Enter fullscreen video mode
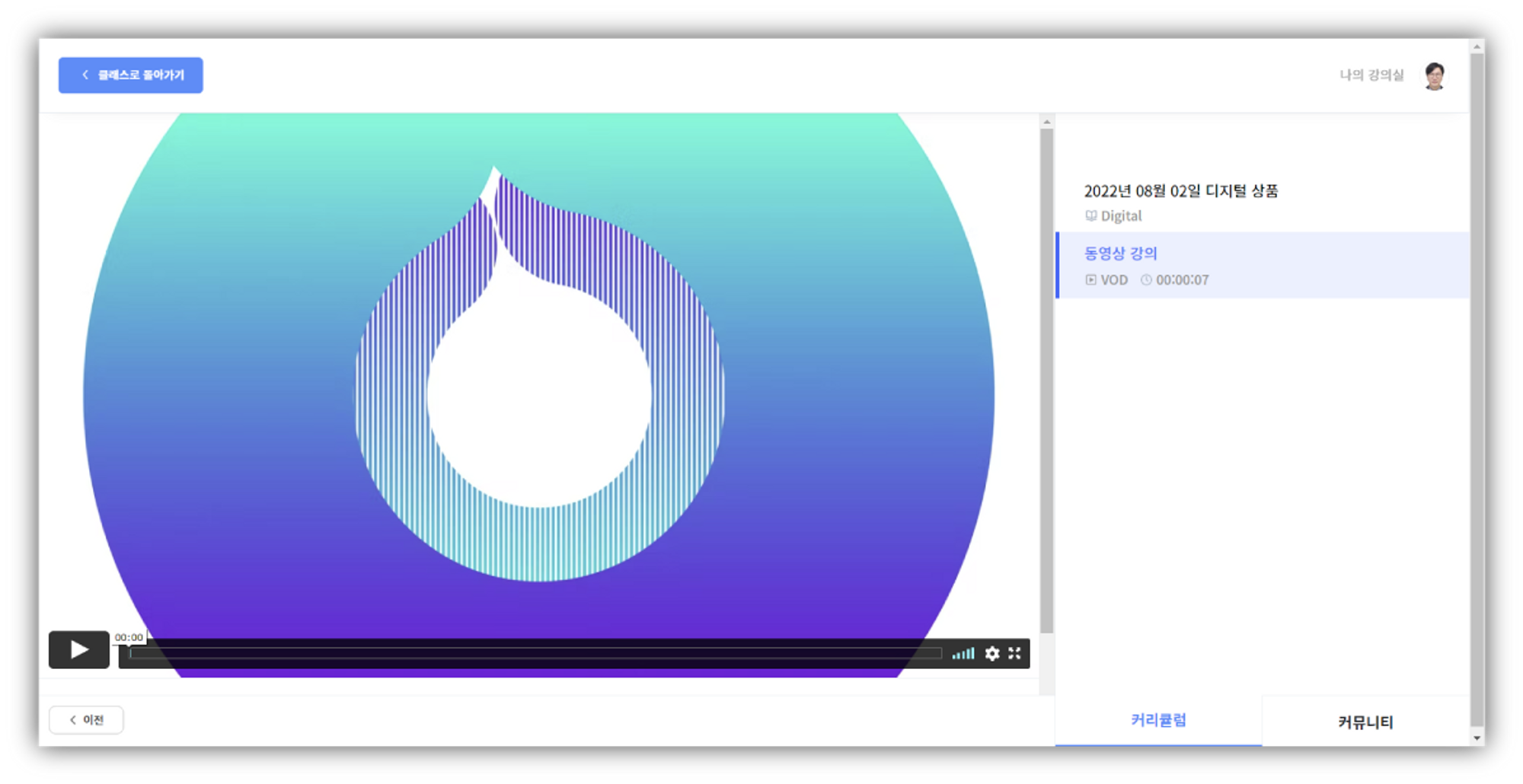This screenshot has width=1523, height=784. click(1015, 653)
